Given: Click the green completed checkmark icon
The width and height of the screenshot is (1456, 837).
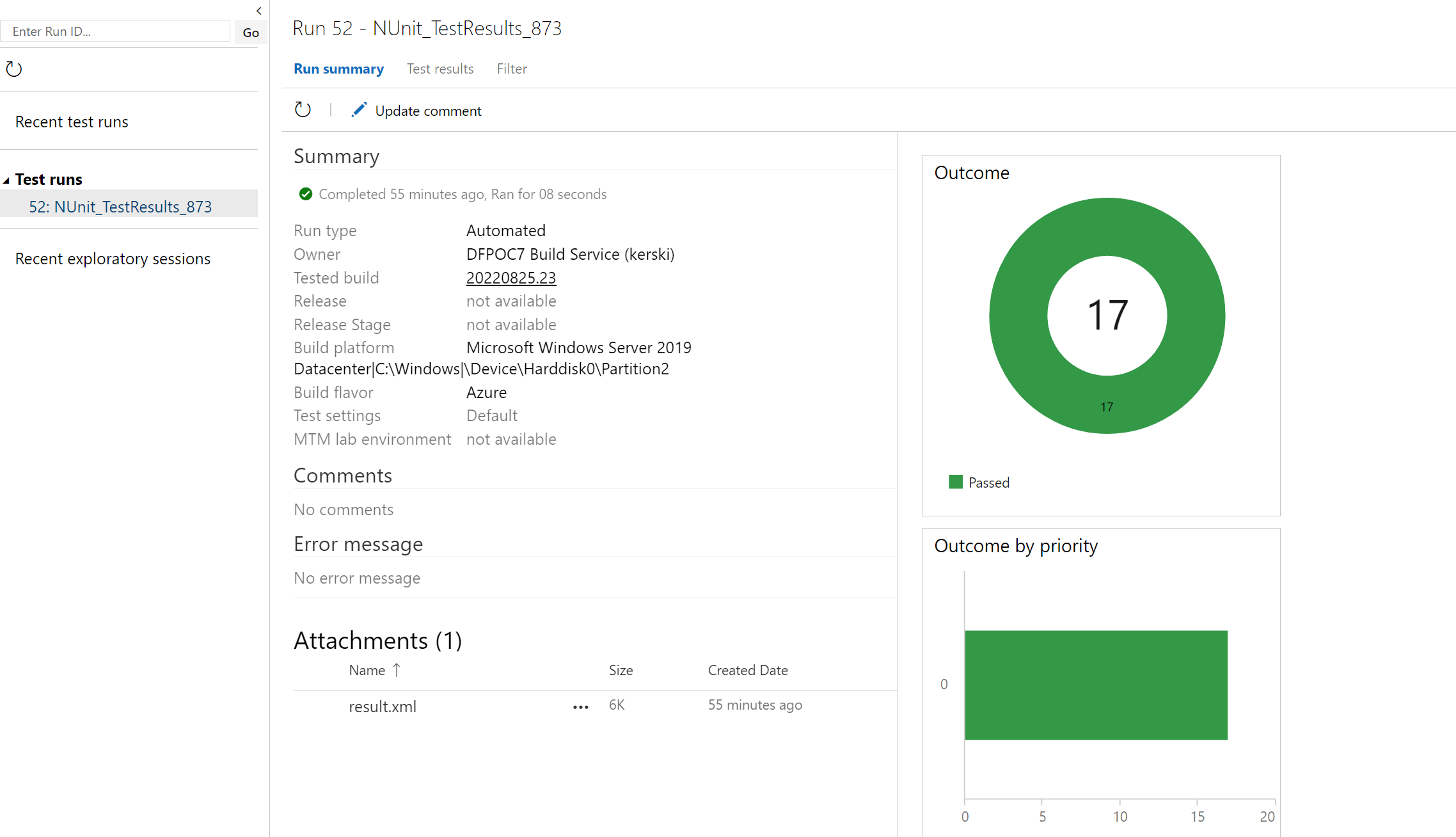Looking at the screenshot, I should 306,194.
